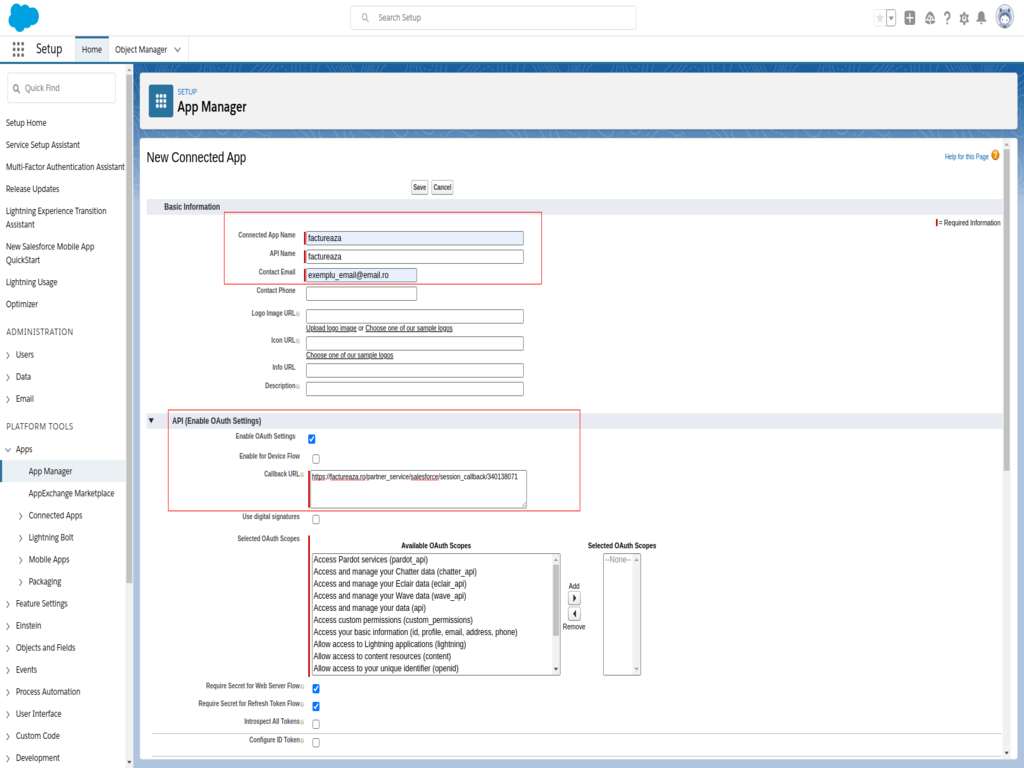Switch to the Home tab in Setup
This screenshot has height=768, width=1024.
[91, 48]
